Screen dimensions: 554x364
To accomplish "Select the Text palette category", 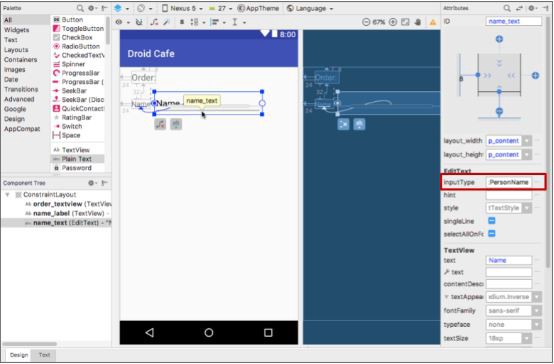I will click(x=11, y=40).
